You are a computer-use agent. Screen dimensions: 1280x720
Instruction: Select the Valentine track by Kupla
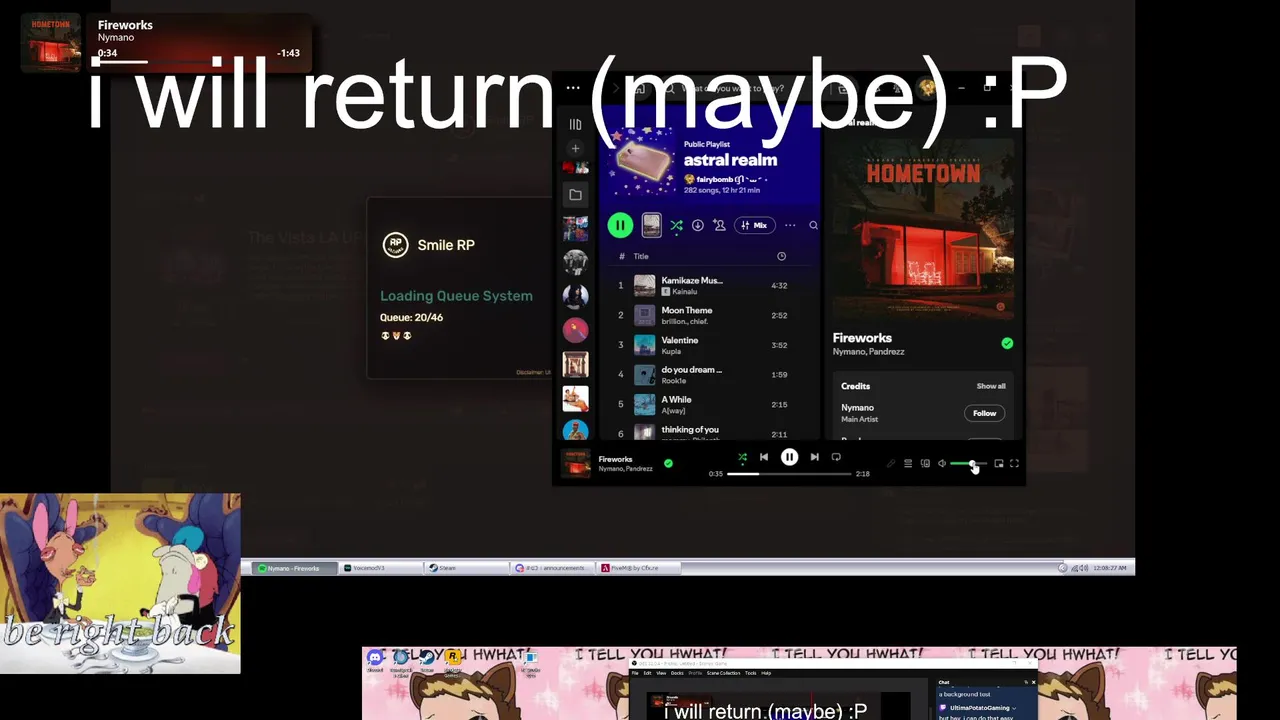(x=710, y=345)
